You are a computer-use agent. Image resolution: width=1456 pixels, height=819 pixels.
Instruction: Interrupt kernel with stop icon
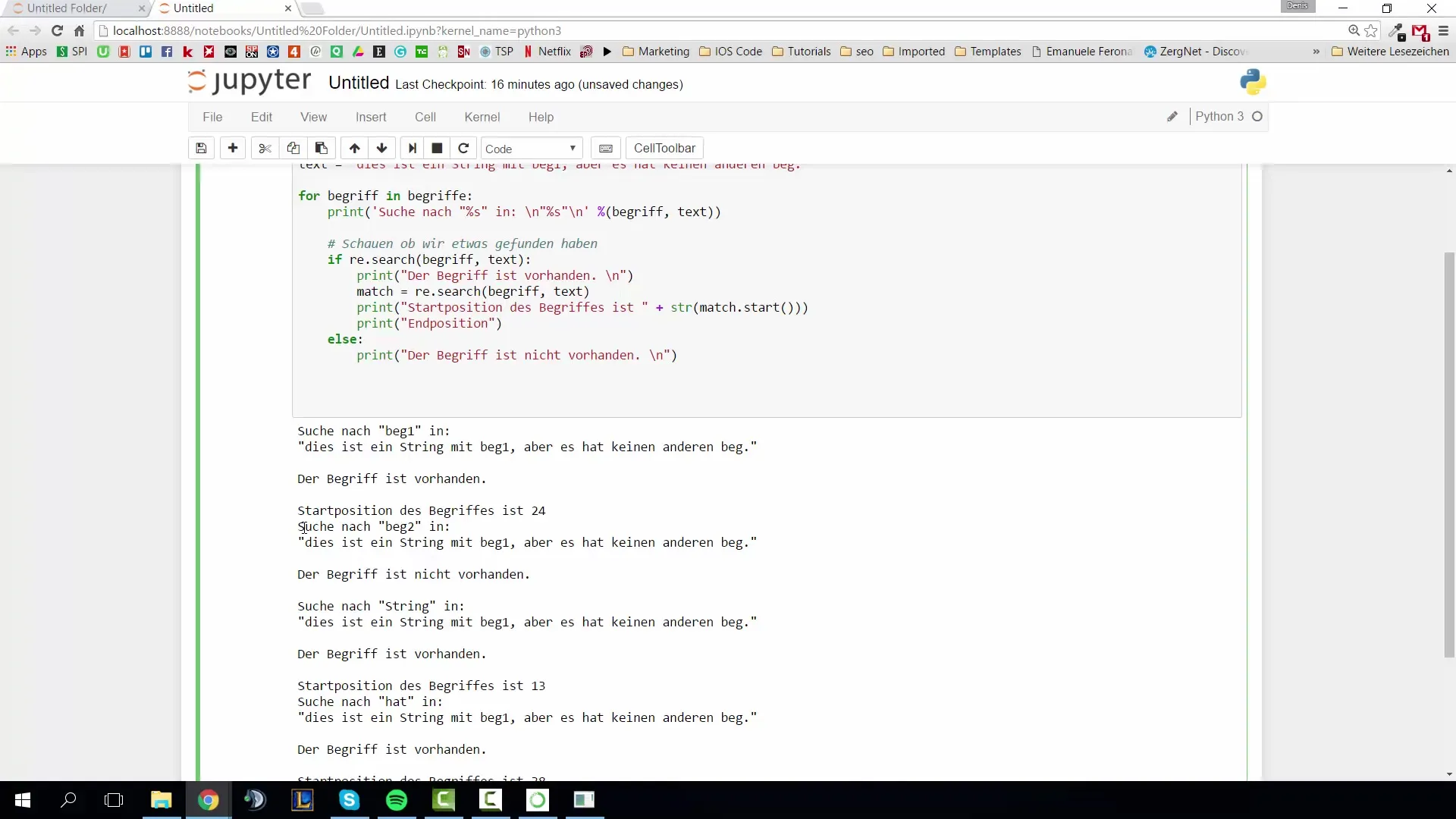pos(437,149)
